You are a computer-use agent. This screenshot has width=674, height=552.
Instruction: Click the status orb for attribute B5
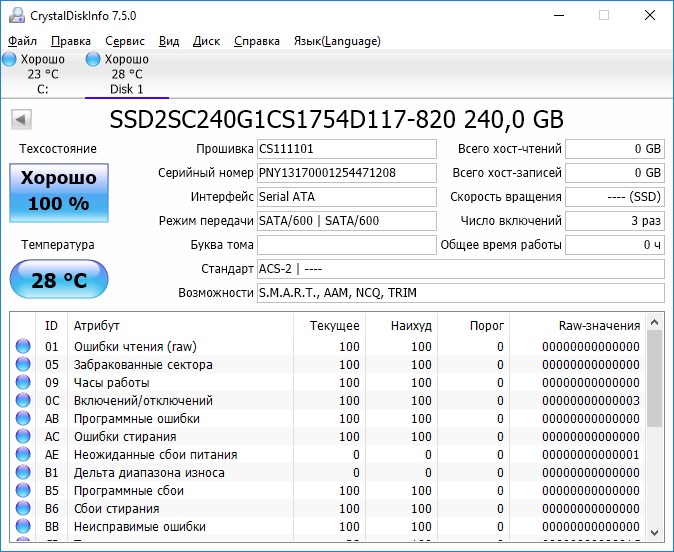(x=23, y=491)
